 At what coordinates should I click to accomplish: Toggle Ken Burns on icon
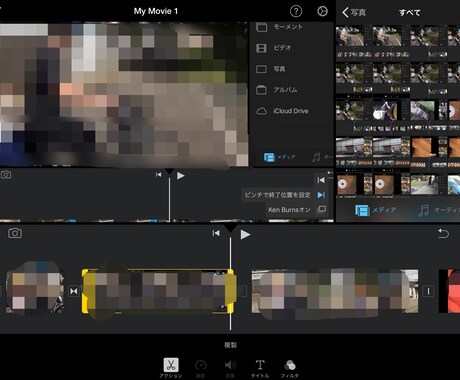(x=322, y=209)
